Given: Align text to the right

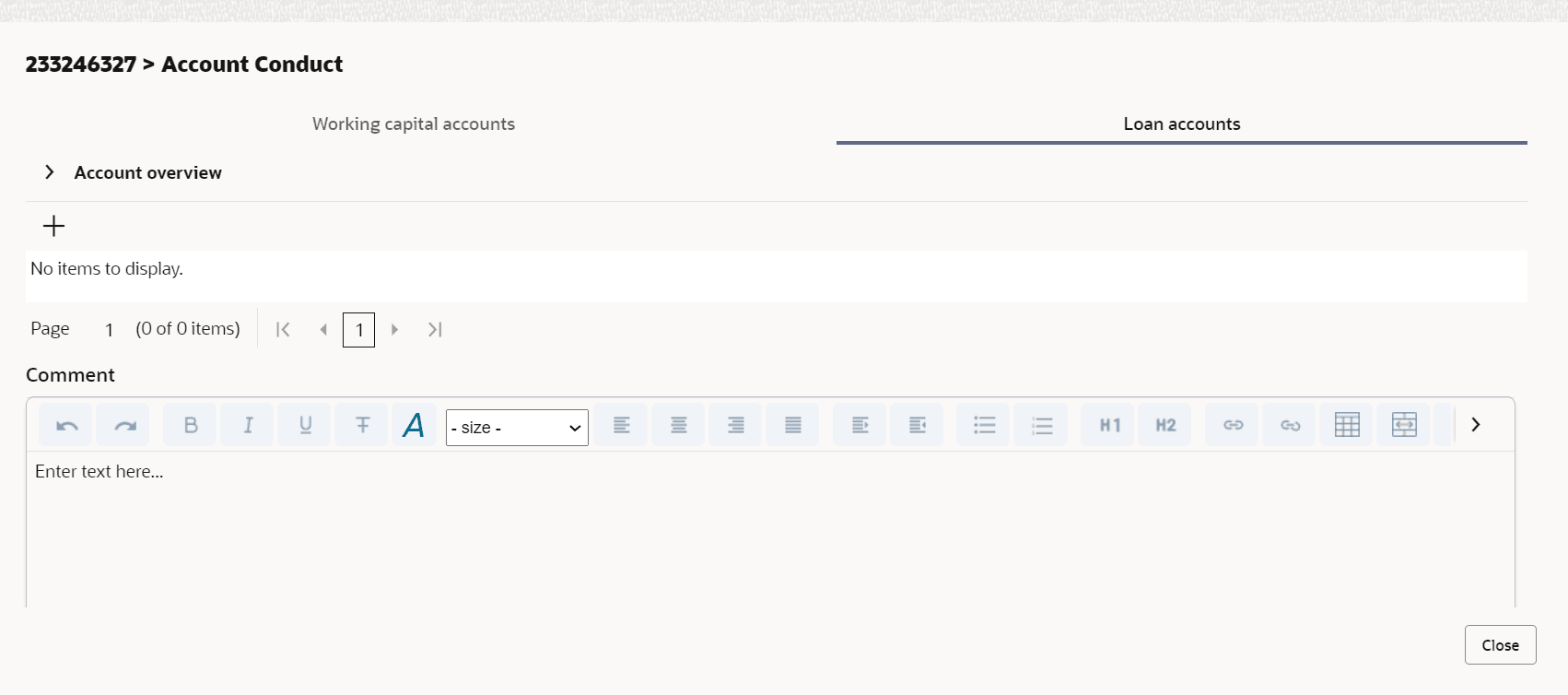Looking at the screenshot, I should pos(736,425).
